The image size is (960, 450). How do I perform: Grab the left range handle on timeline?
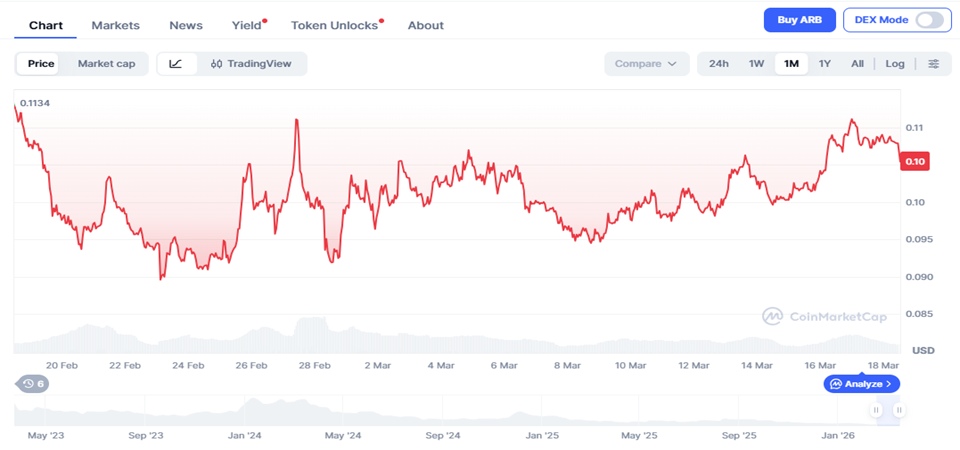pos(877,410)
